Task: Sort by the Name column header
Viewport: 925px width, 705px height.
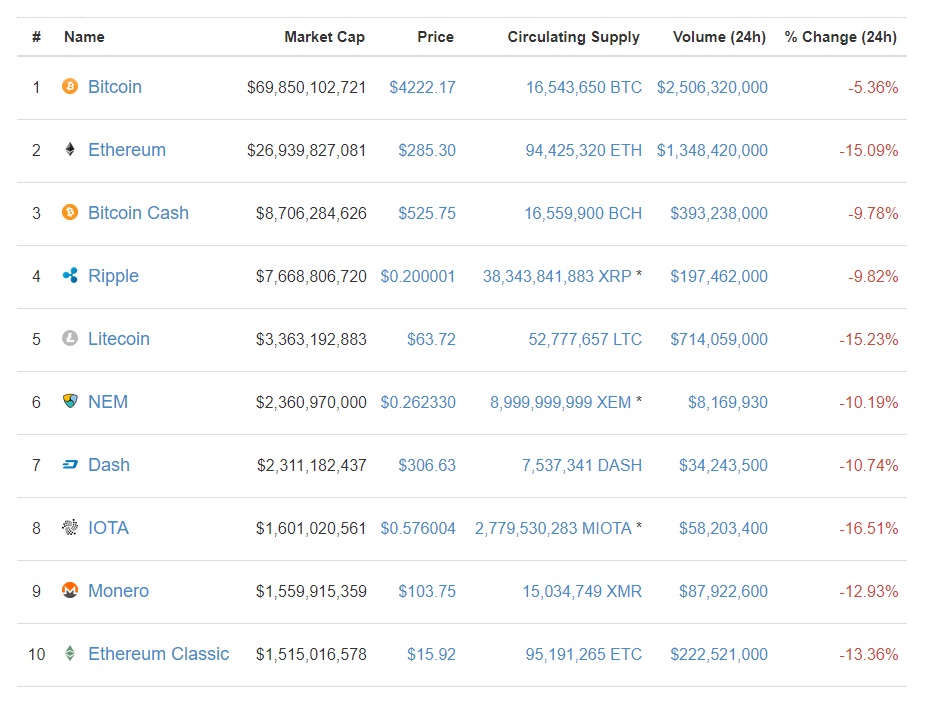Action: tap(84, 37)
